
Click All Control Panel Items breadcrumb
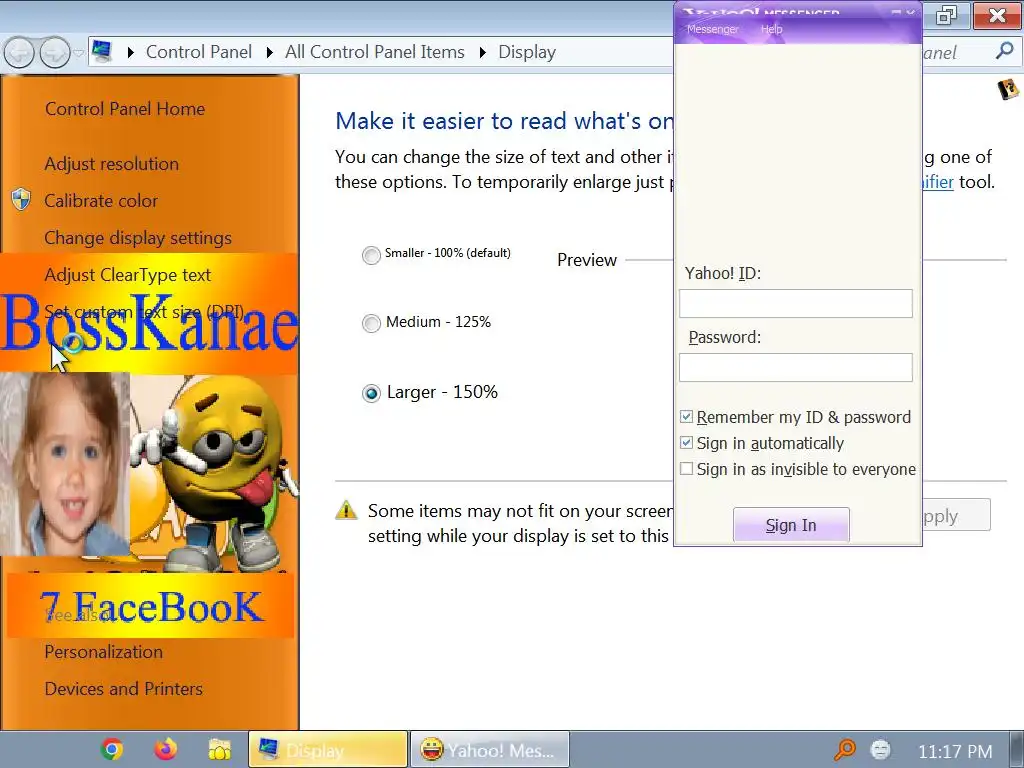pyautogui.click(x=374, y=52)
